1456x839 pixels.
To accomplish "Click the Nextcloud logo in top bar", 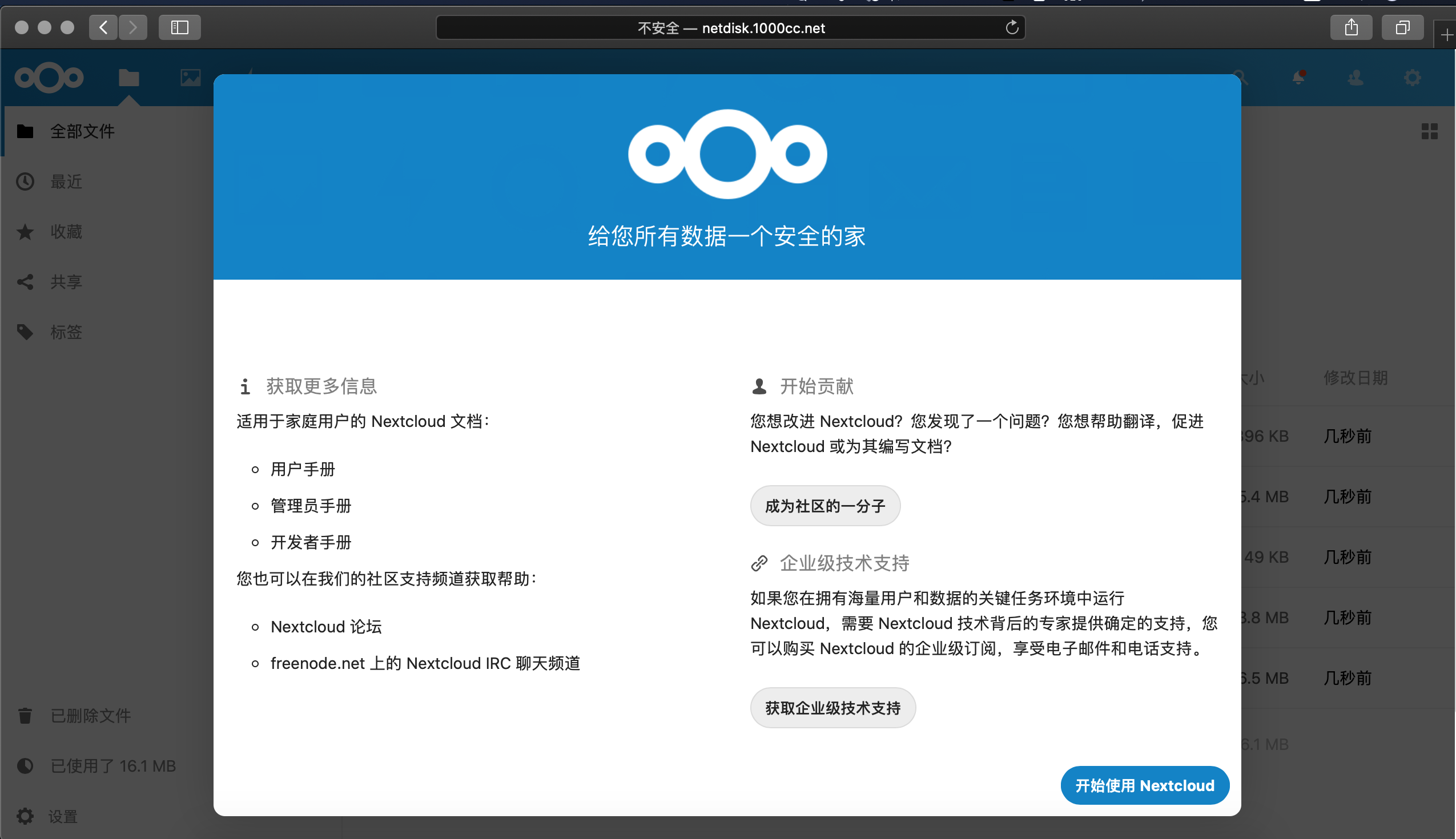I will [x=49, y=77].
